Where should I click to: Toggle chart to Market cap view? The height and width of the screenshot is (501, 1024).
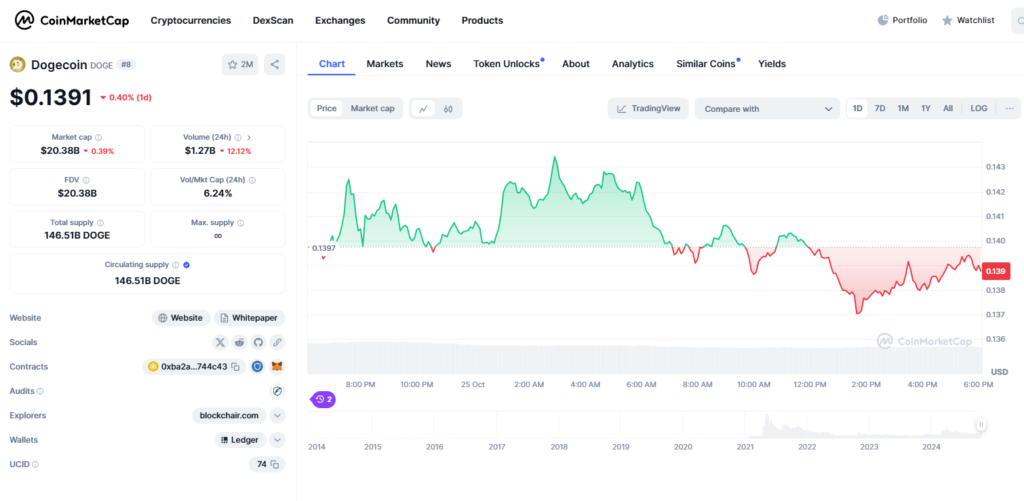(x=372, y=109)
